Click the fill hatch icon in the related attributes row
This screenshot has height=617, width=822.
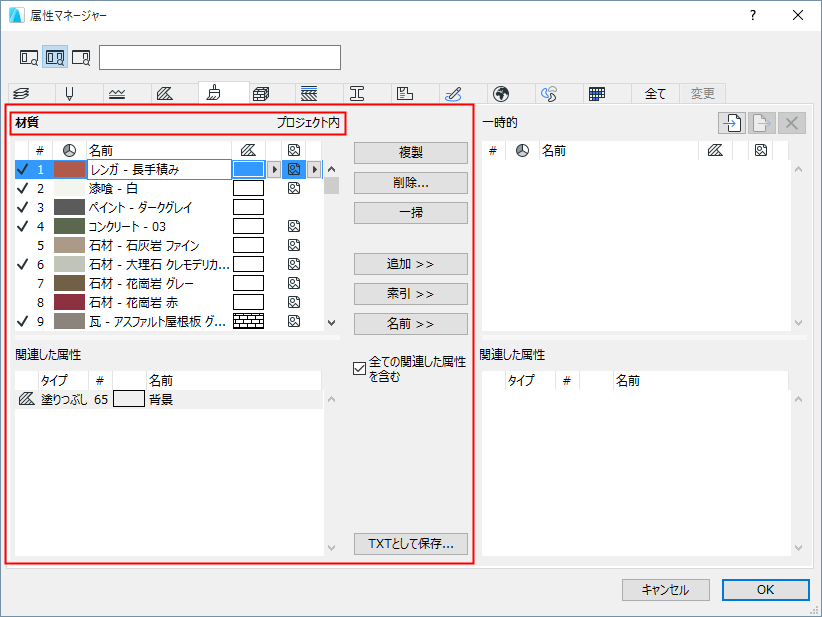[26, 399]
